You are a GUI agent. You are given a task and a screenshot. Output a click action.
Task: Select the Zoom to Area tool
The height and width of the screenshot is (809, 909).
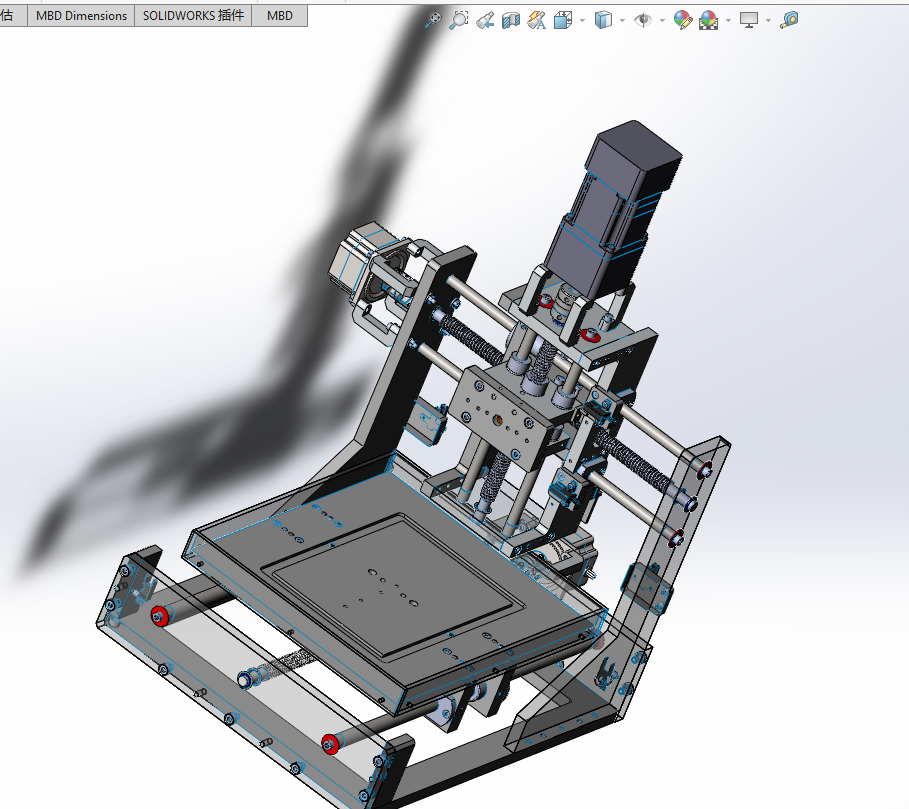459,20
